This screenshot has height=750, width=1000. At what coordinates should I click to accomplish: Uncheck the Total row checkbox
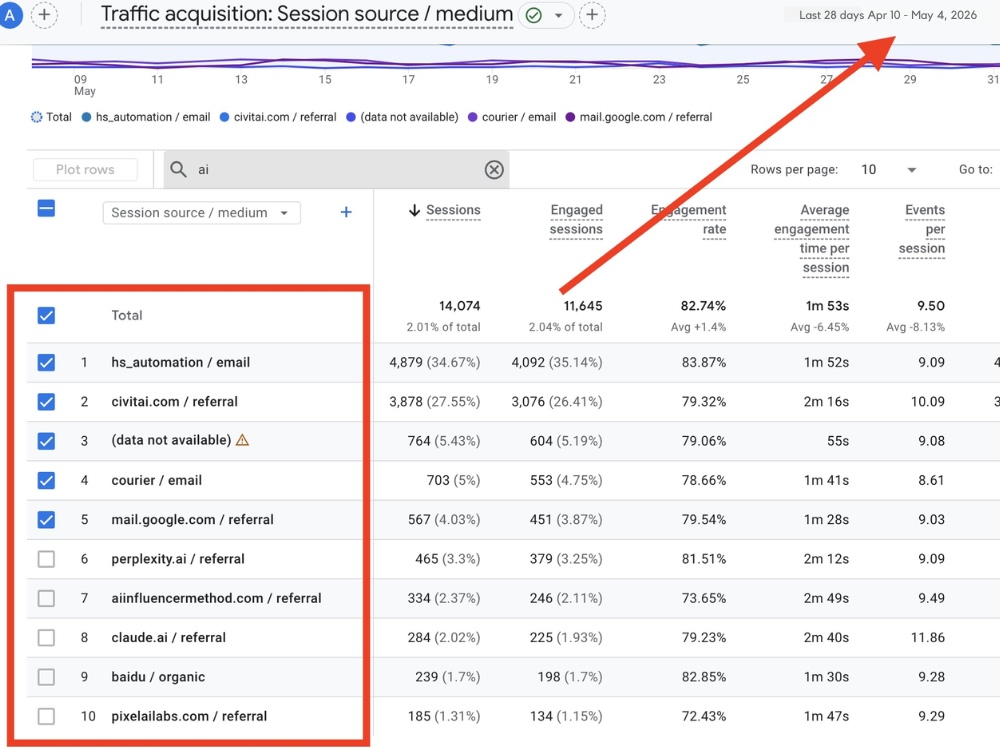click(x=46, y=316)
